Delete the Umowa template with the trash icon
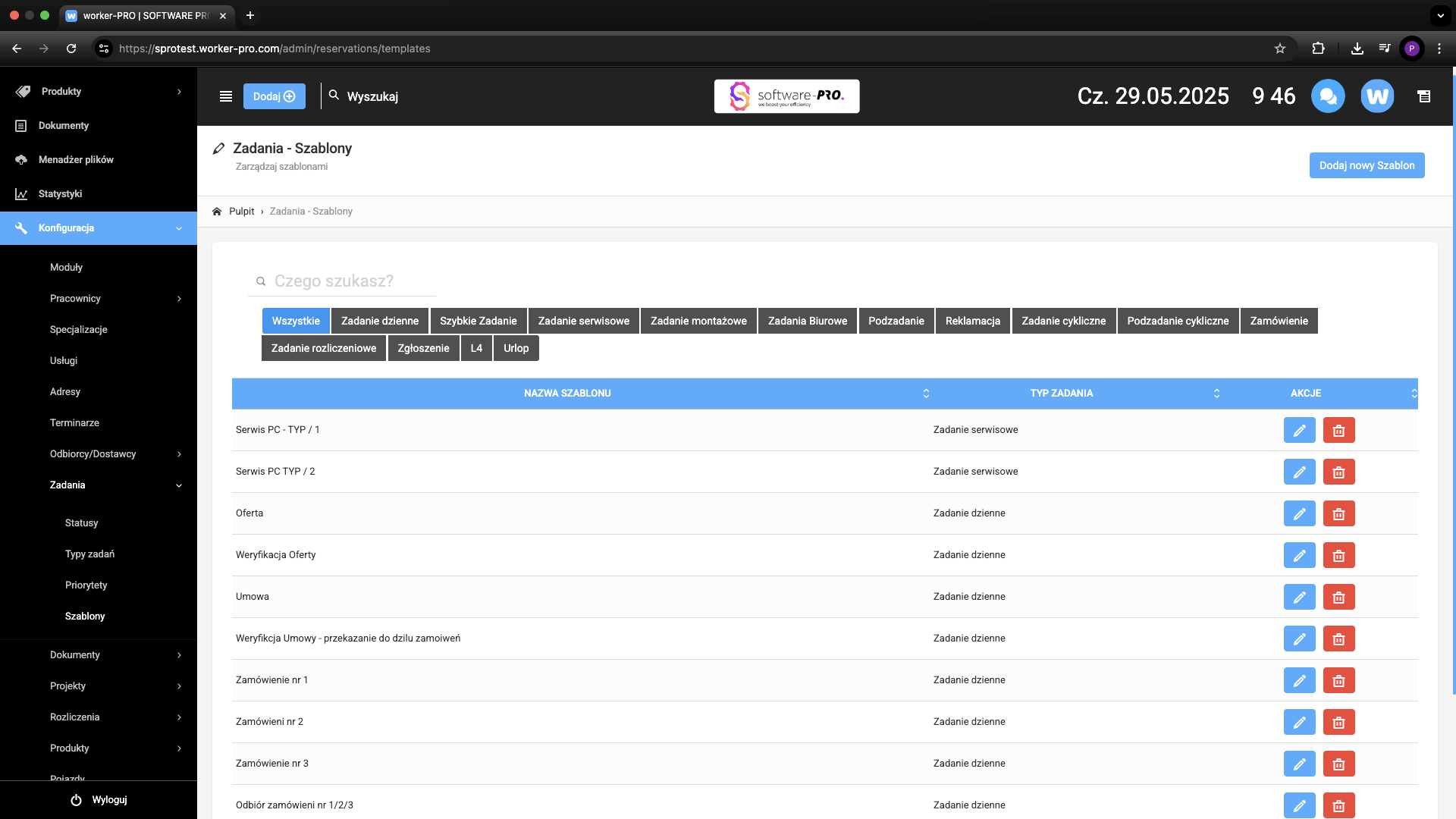The image size is (1456, 819). [x=1338, y=597]
